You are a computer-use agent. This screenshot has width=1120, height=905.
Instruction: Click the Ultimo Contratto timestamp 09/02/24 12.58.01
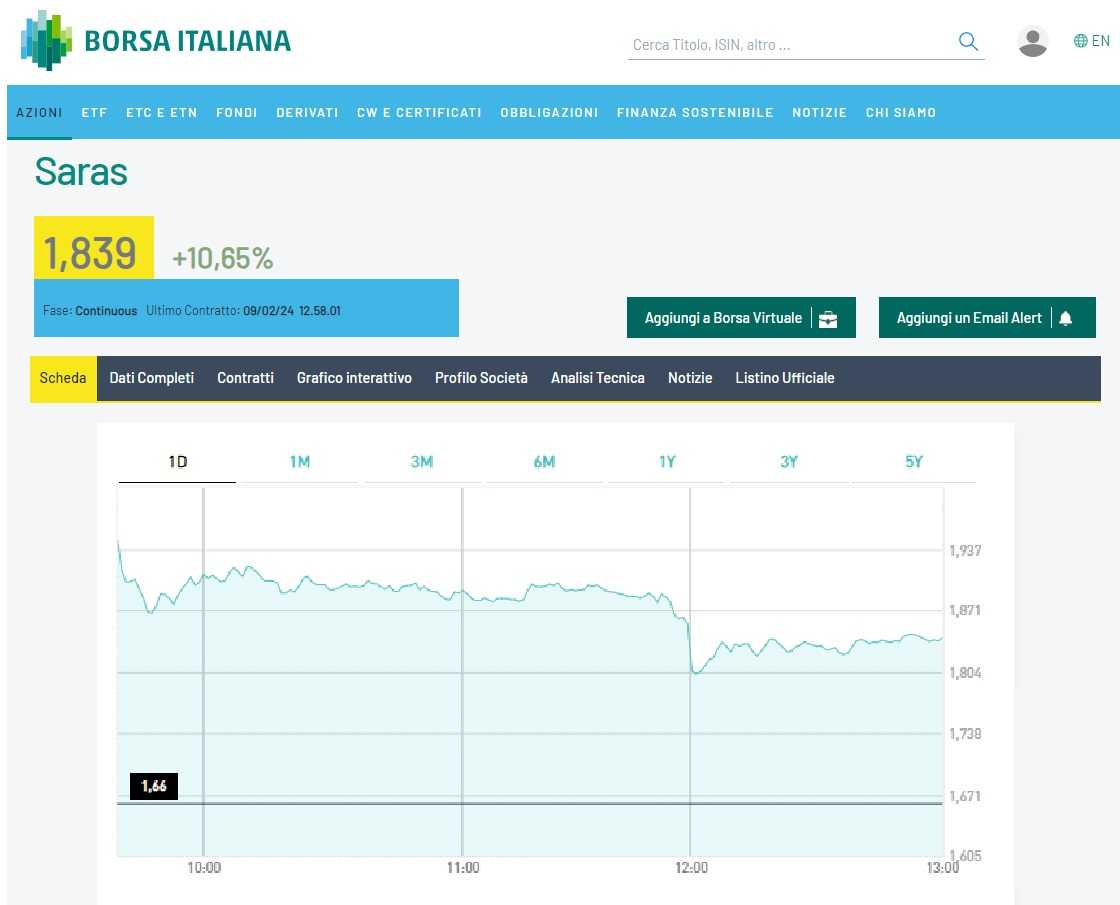(291, 311)
